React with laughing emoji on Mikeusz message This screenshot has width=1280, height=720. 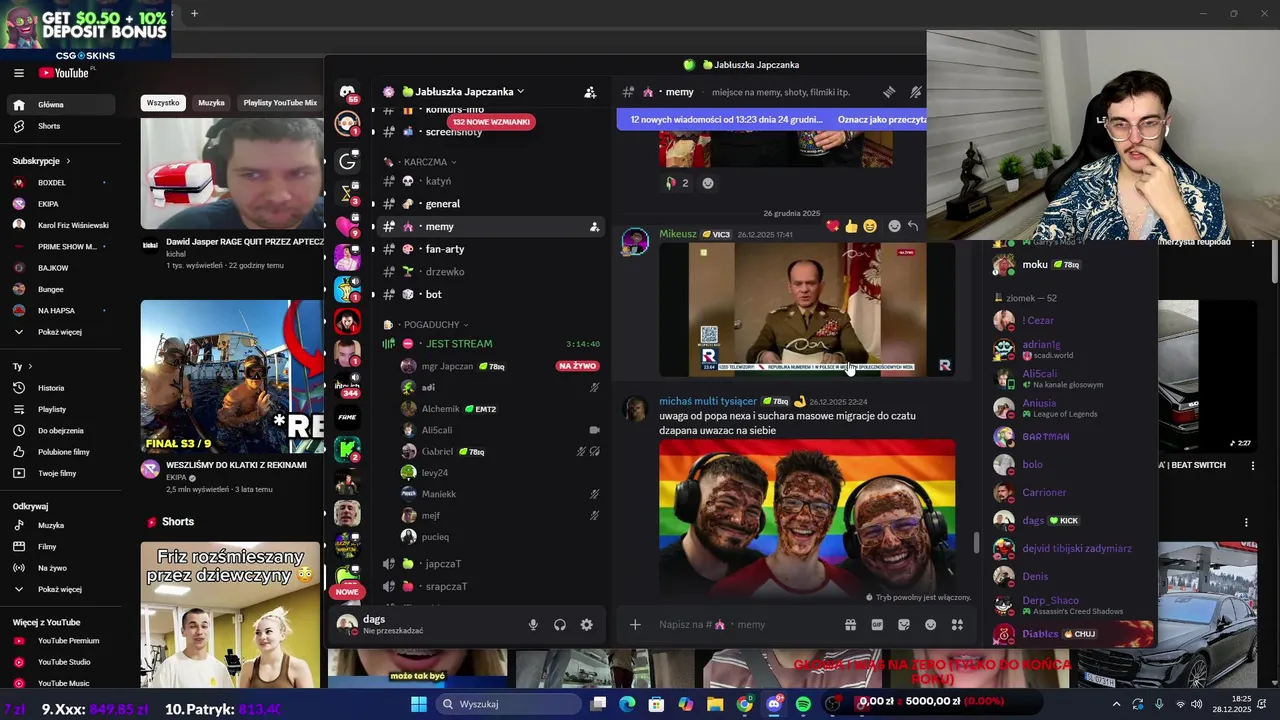[870, 226]
